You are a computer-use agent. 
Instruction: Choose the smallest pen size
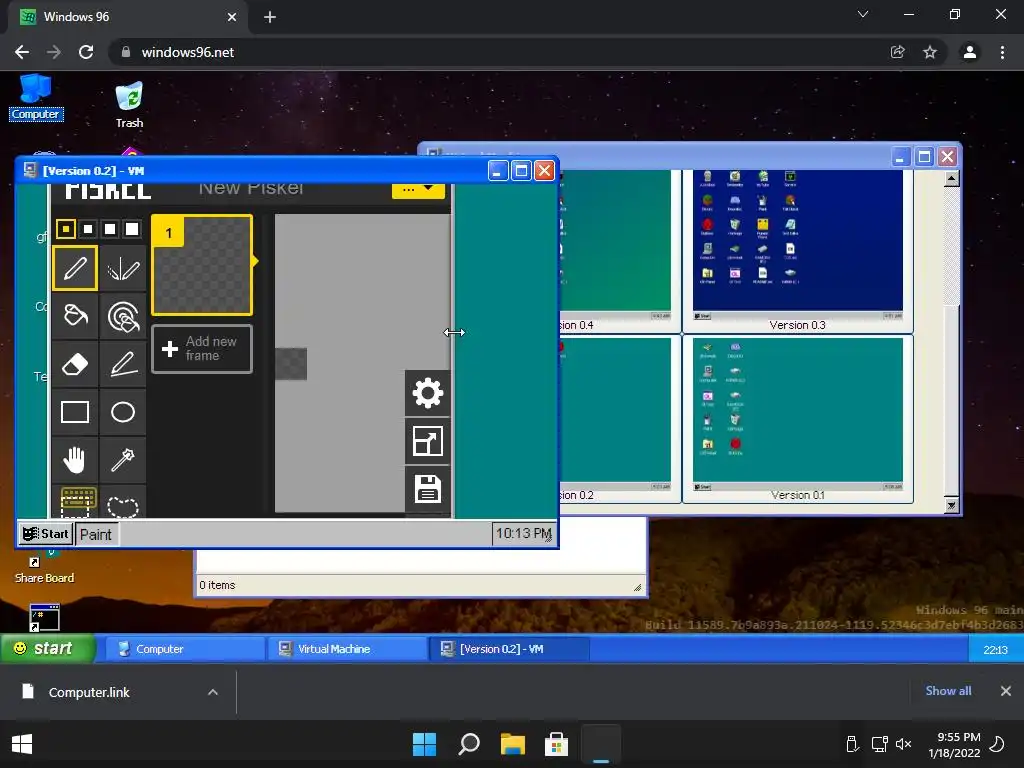click(x=65, y=229)
